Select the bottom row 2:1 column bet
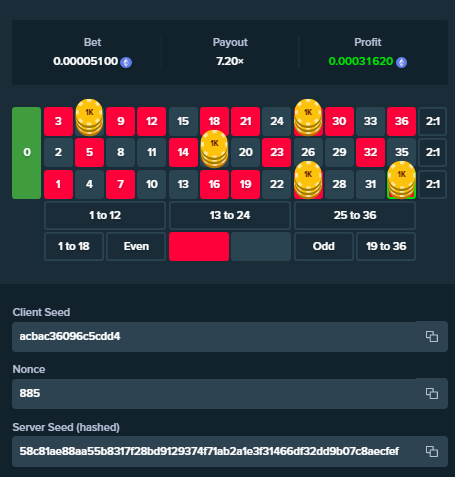Viewport: 455px width, 477px height. (x=432, y=184)
